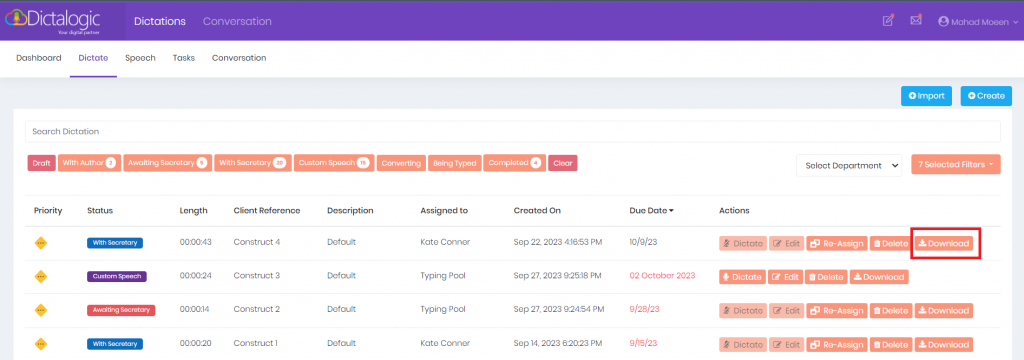Viewport: 1024px width, 360px height.
Task: Toggle the With Author filter
Action: (x=89, y=163)
